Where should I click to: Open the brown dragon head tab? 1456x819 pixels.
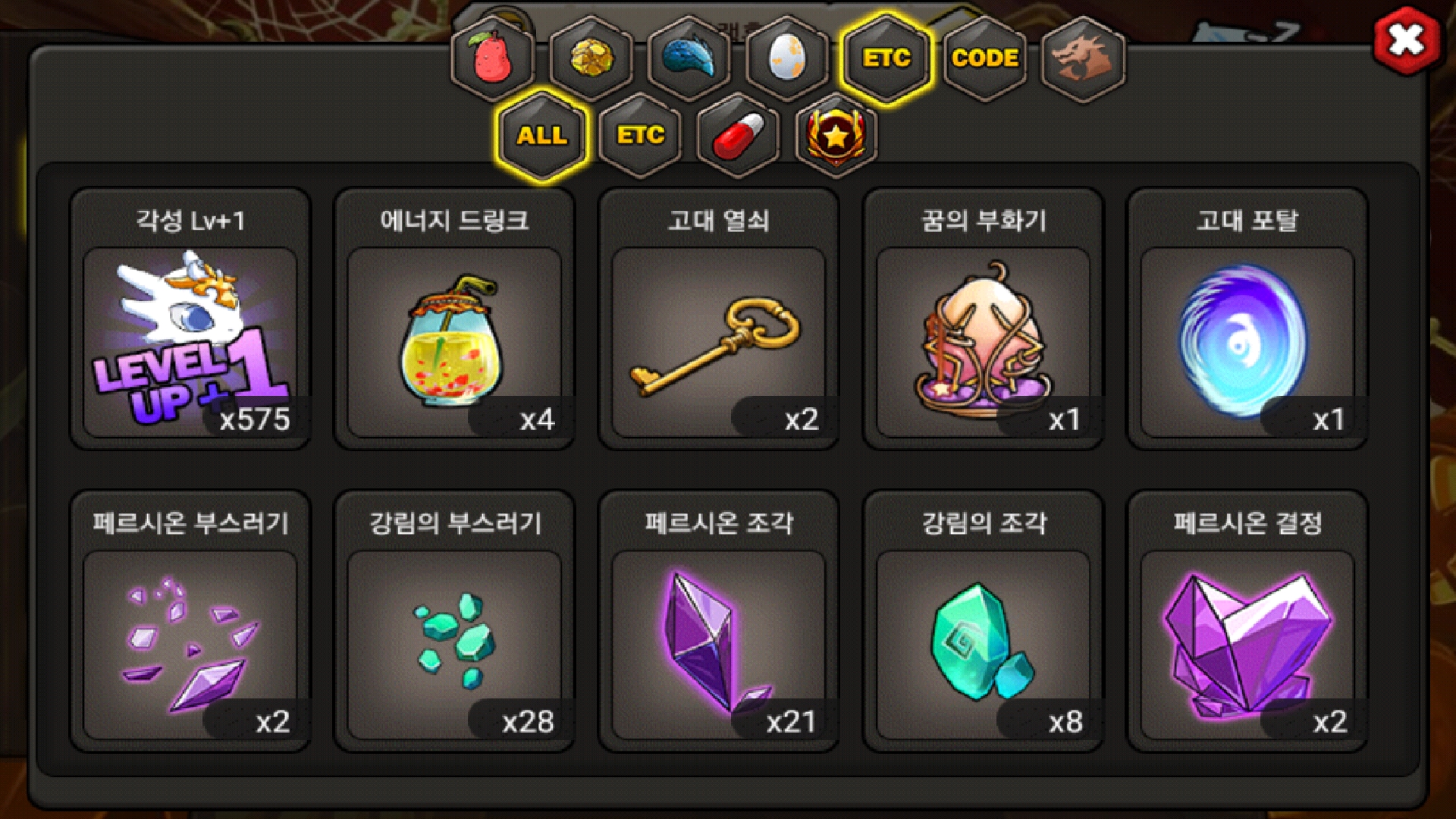tap(1083, 58)
